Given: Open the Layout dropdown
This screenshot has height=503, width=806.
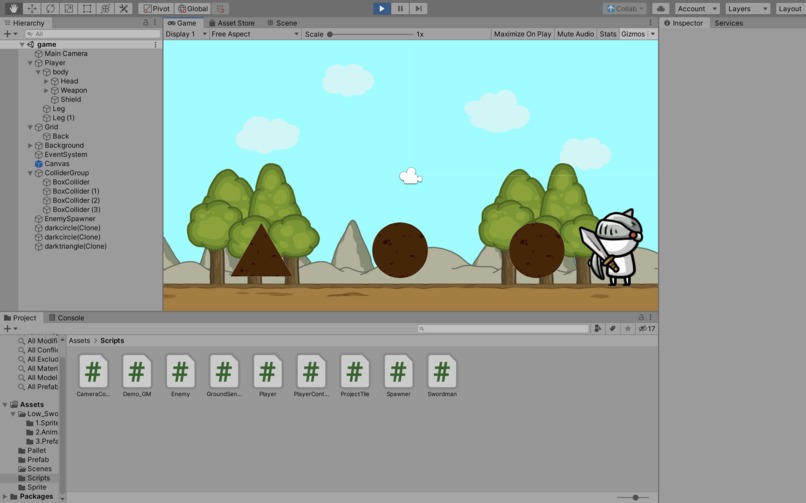Looking at the screenshot, I should click(x=789, y=8).
